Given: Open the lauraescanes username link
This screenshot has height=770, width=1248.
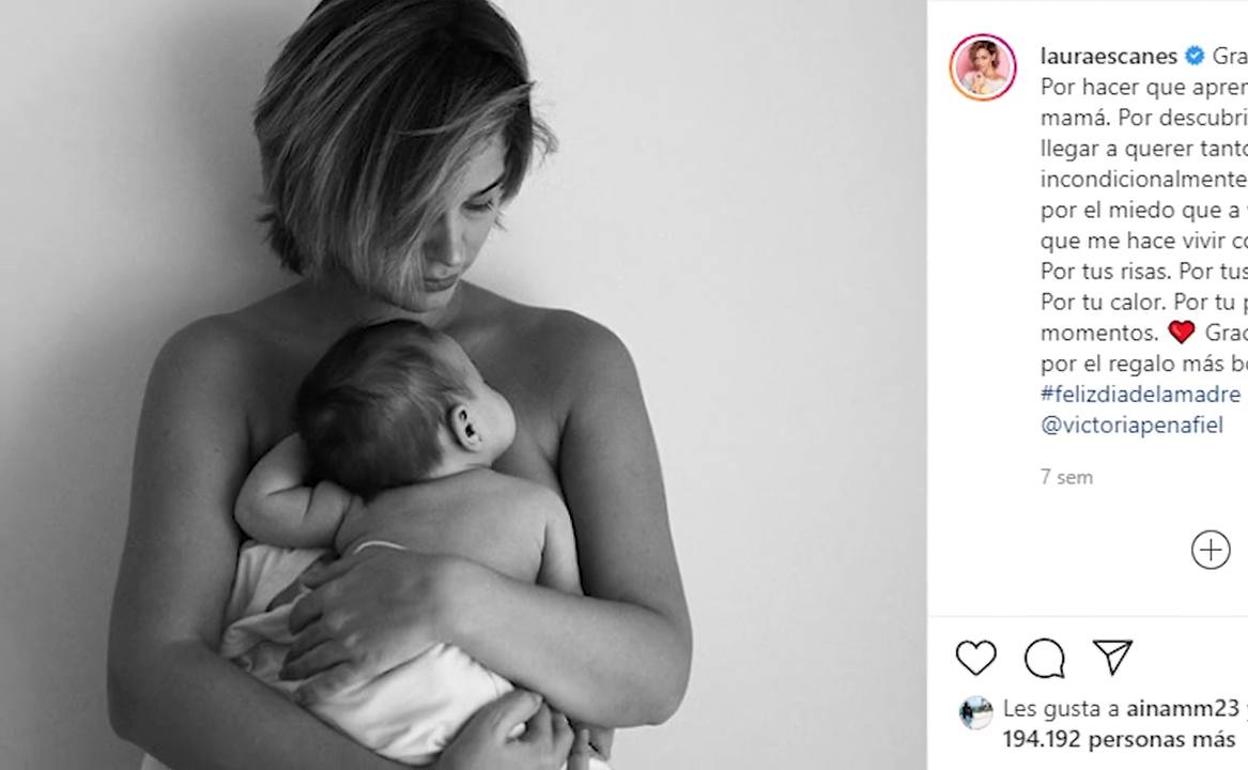Looking at the screenshot, I should (x=1109, y=56).
